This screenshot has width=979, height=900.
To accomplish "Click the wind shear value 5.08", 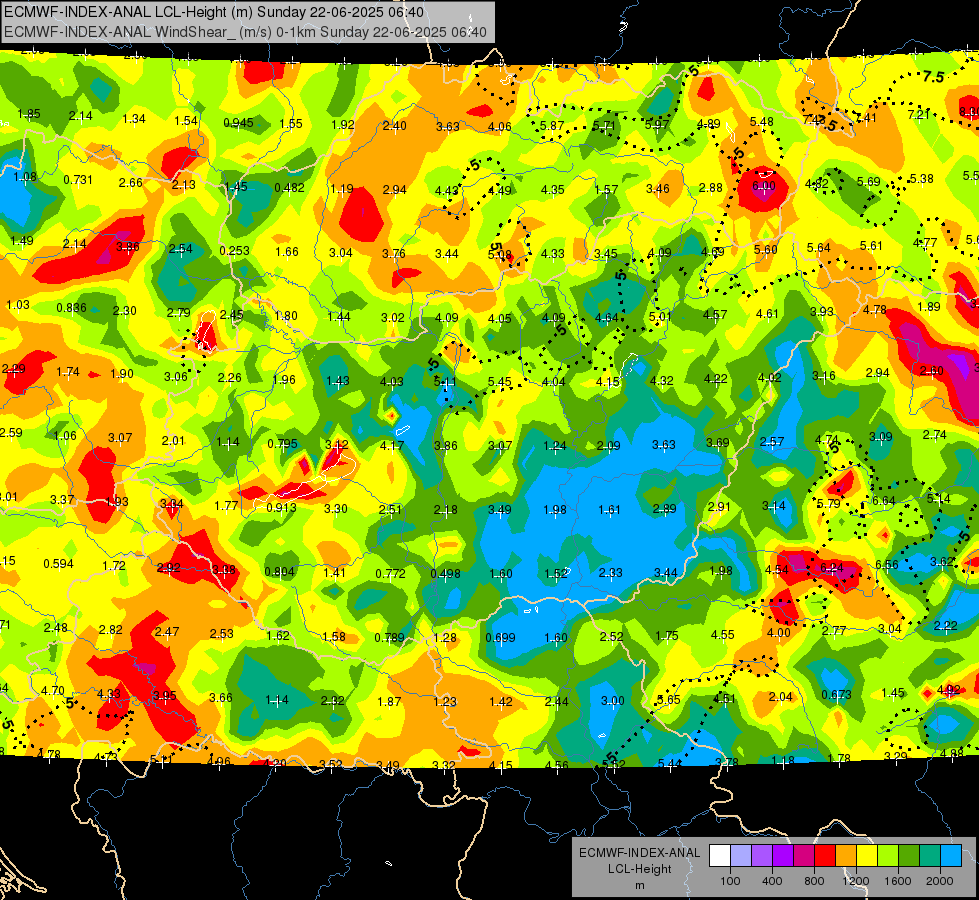I will pyautogui.click(x=499, y=255).
